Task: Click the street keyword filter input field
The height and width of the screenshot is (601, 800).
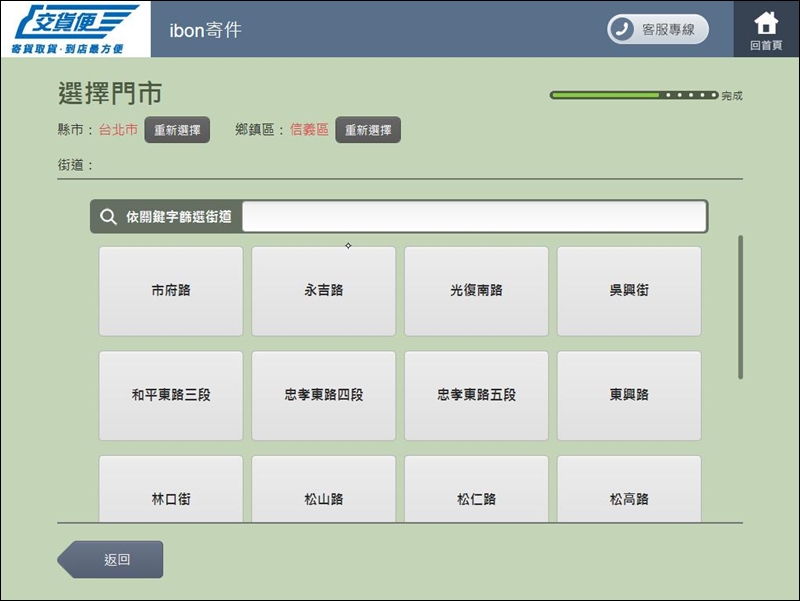Action: (474, 217)
